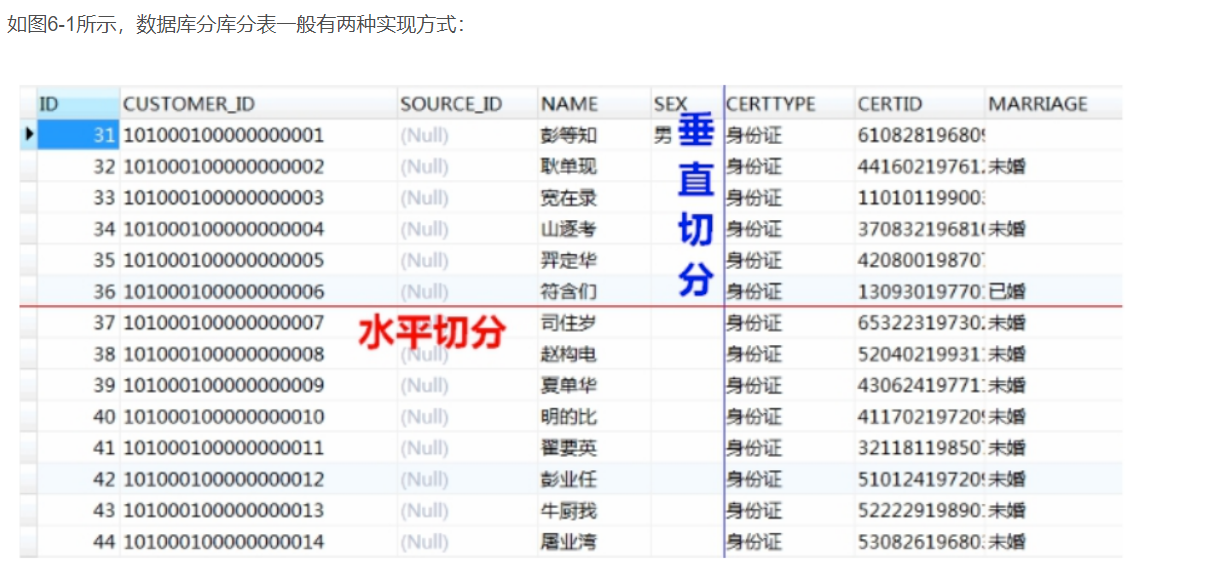Viewport: 1215px width, 567px height.
Task: Select customer ID 101000100000000007
Action: click(x=223, y=323)
